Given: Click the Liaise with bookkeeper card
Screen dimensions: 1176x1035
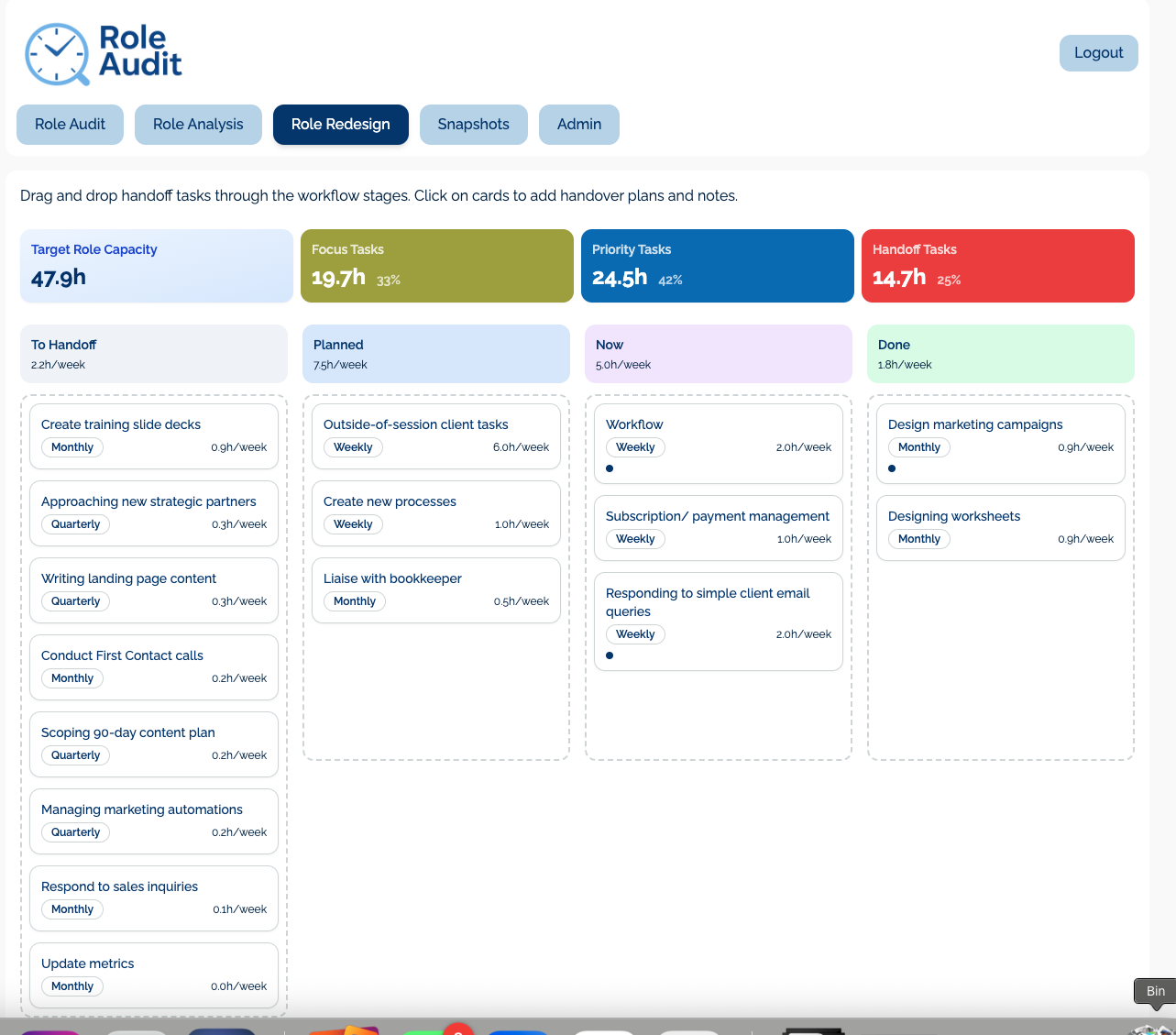Looking at the screenshot, I should [x=436, y=589].
